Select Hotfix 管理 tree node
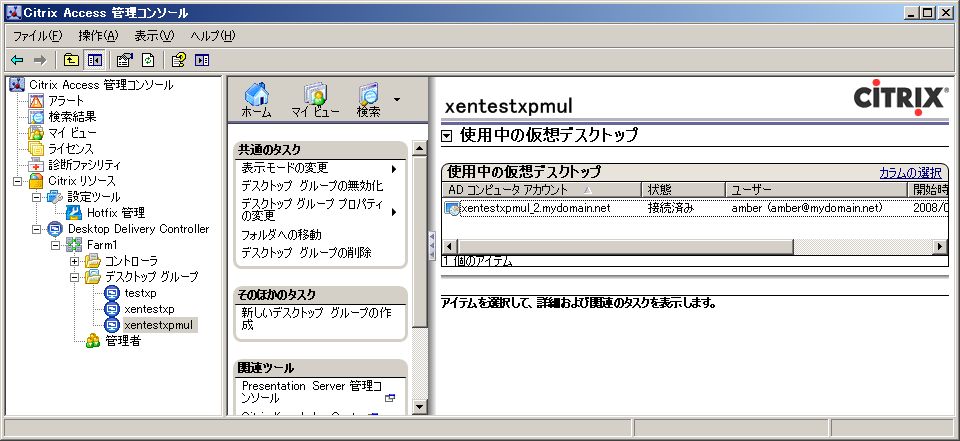960x441 pixels. click(x=116, y=213)
